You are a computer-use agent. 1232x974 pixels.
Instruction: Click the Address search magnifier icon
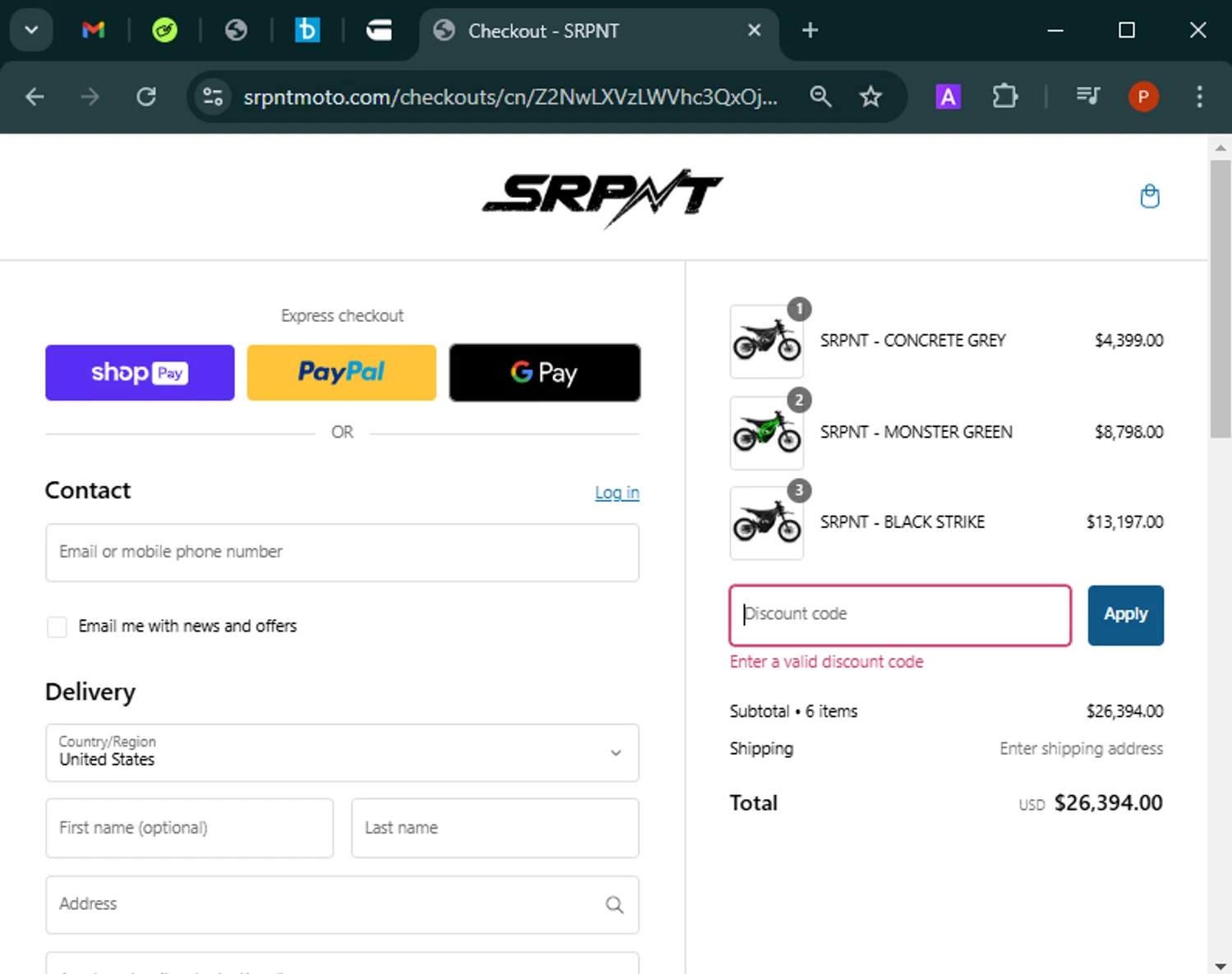click(614, 905)
